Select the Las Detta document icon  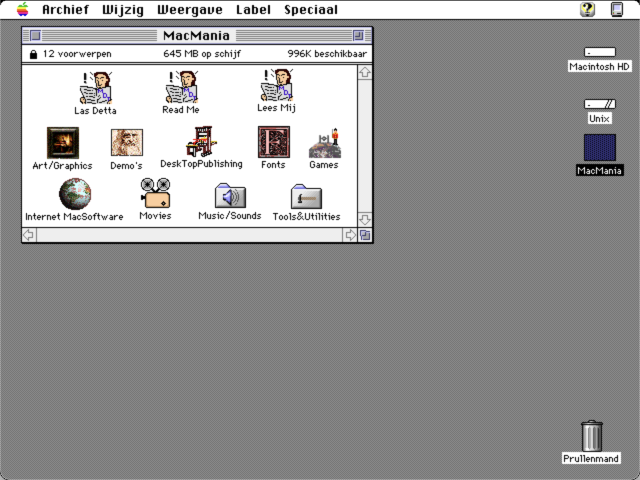pyautogui.click(x=96, y=88)
